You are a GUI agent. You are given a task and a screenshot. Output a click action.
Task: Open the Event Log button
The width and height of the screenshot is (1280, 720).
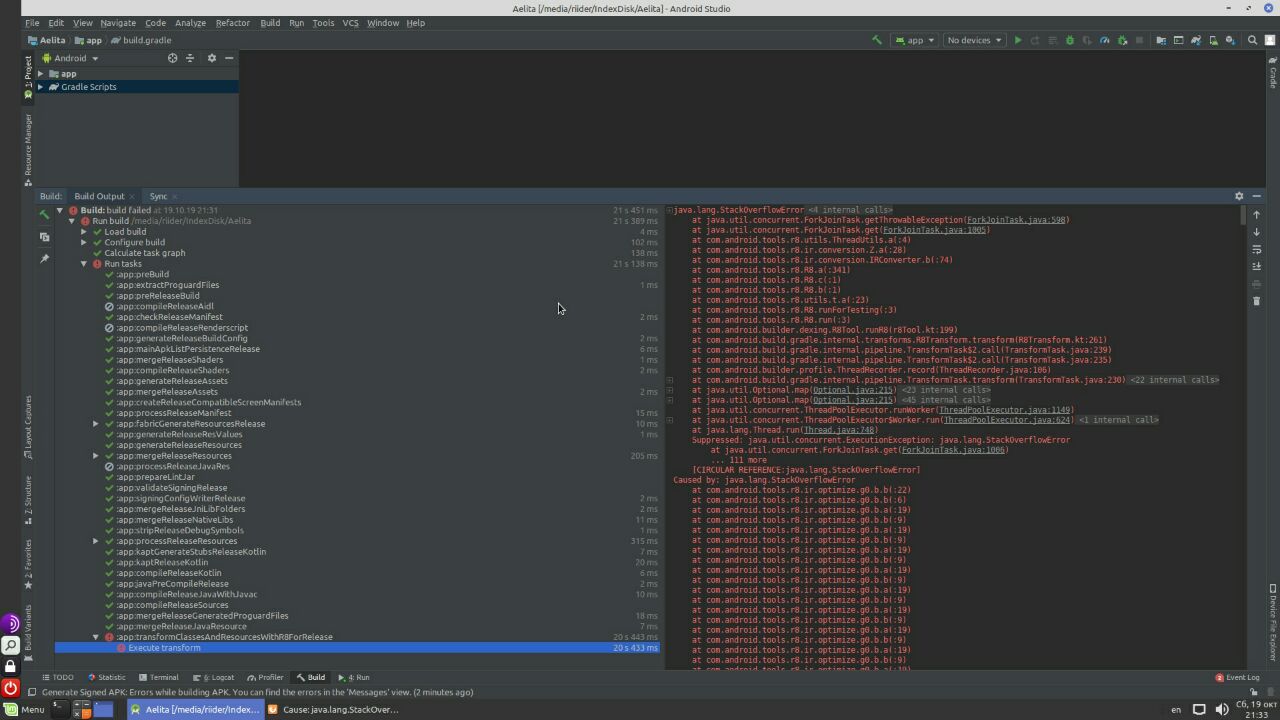pyautogui.click(x=1237, y=677)
